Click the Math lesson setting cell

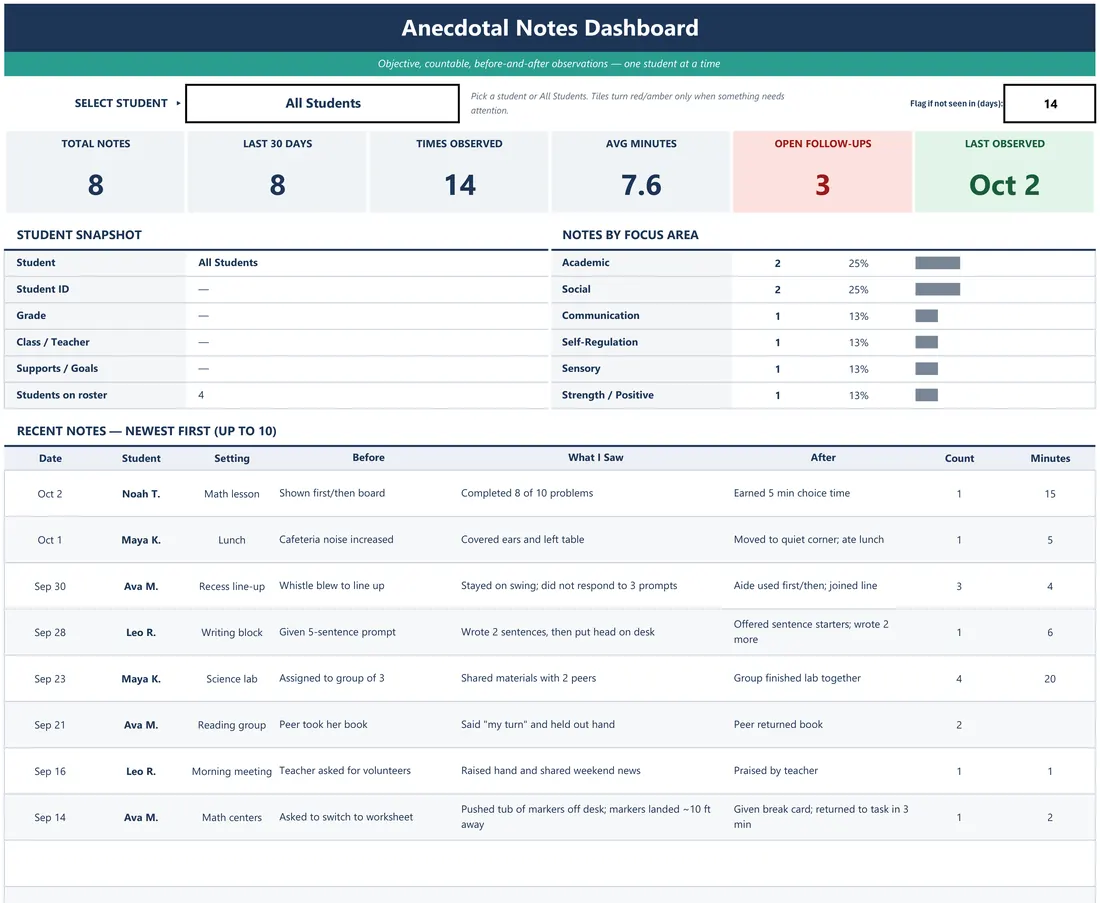tap(232, 494)
